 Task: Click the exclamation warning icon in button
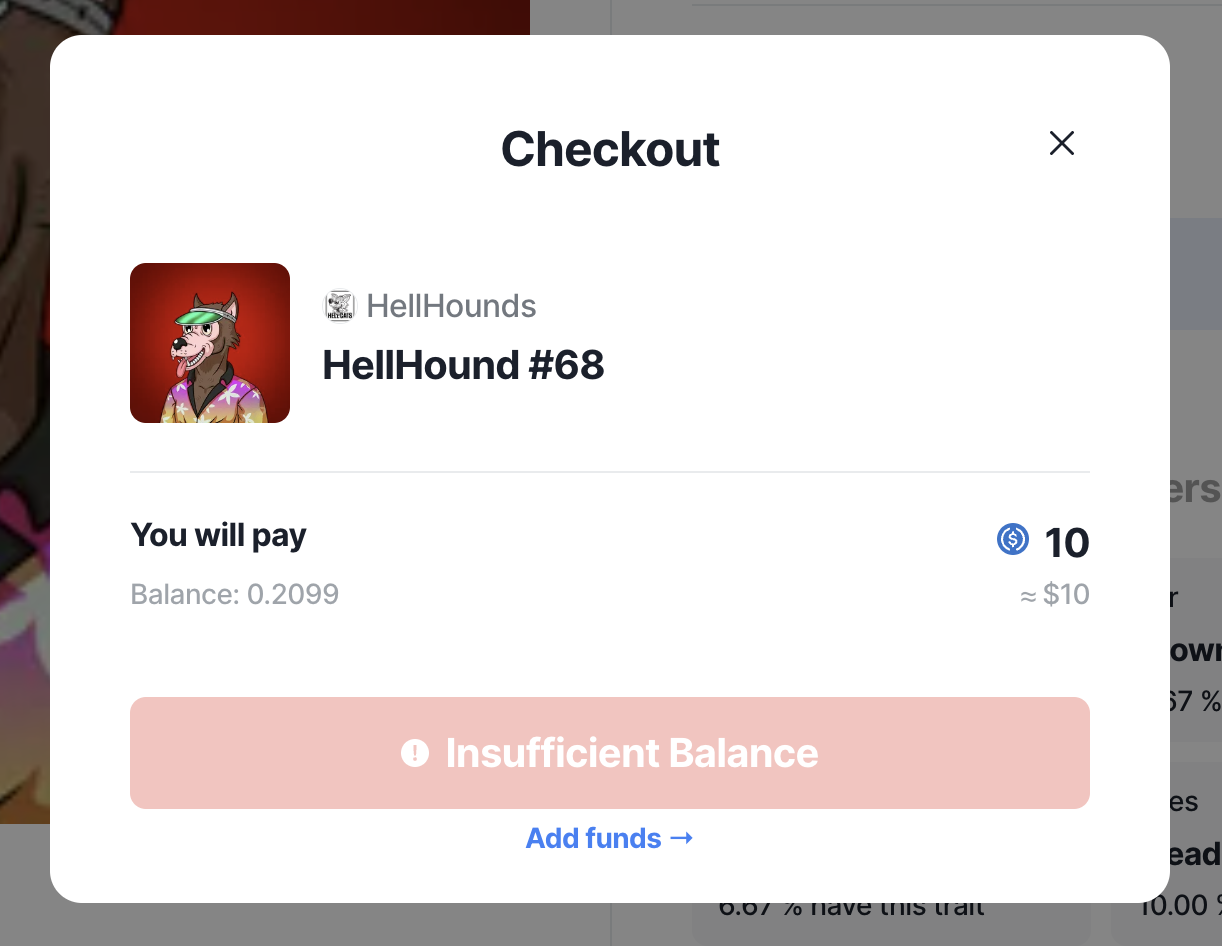415,753
